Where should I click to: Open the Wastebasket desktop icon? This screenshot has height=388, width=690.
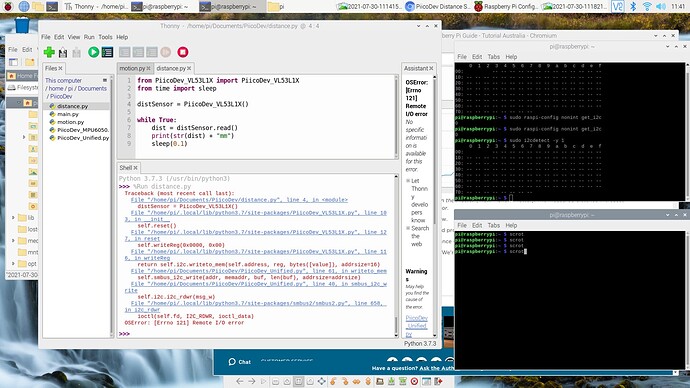tap(22, 25)
